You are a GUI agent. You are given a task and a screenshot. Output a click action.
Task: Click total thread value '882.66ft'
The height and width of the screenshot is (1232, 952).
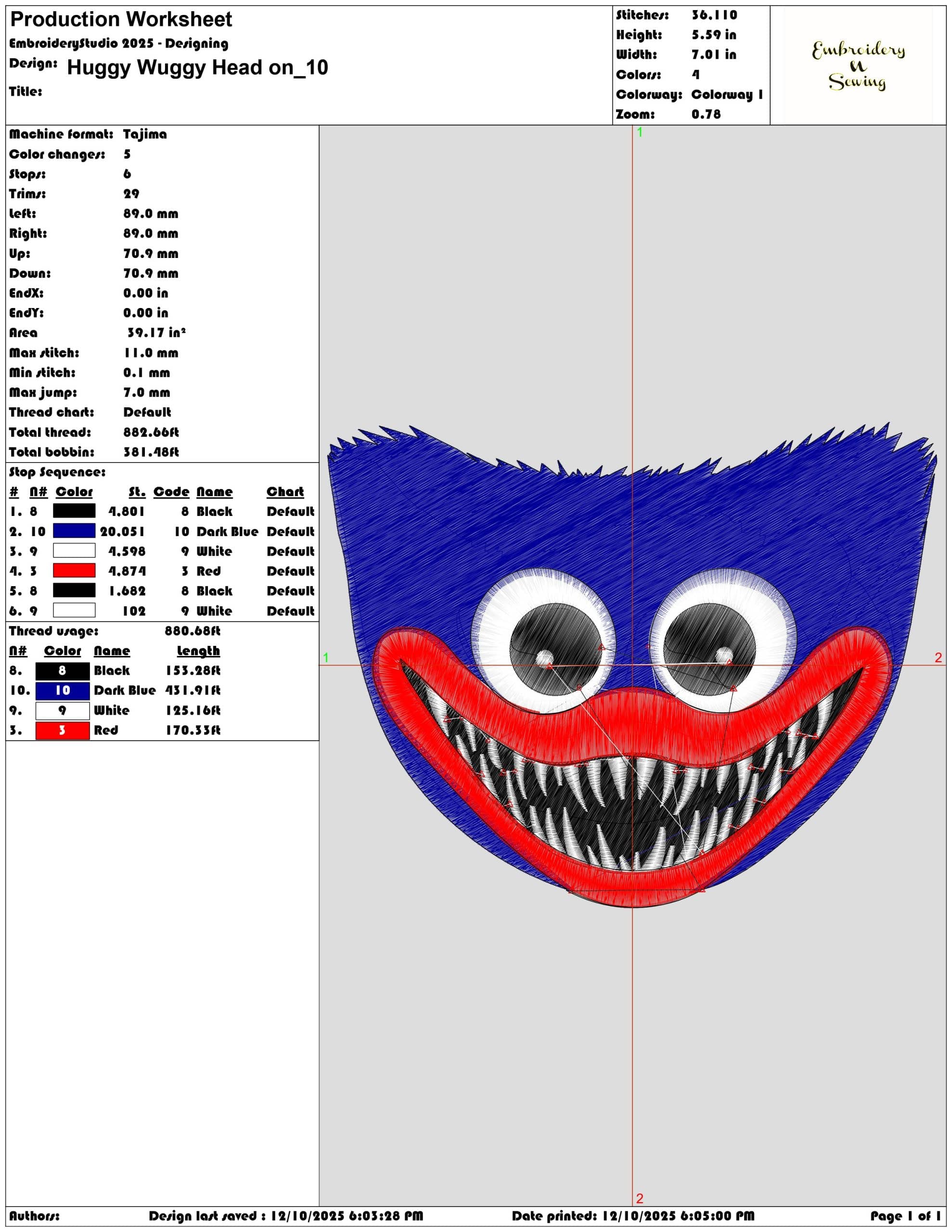click(151, 433)
